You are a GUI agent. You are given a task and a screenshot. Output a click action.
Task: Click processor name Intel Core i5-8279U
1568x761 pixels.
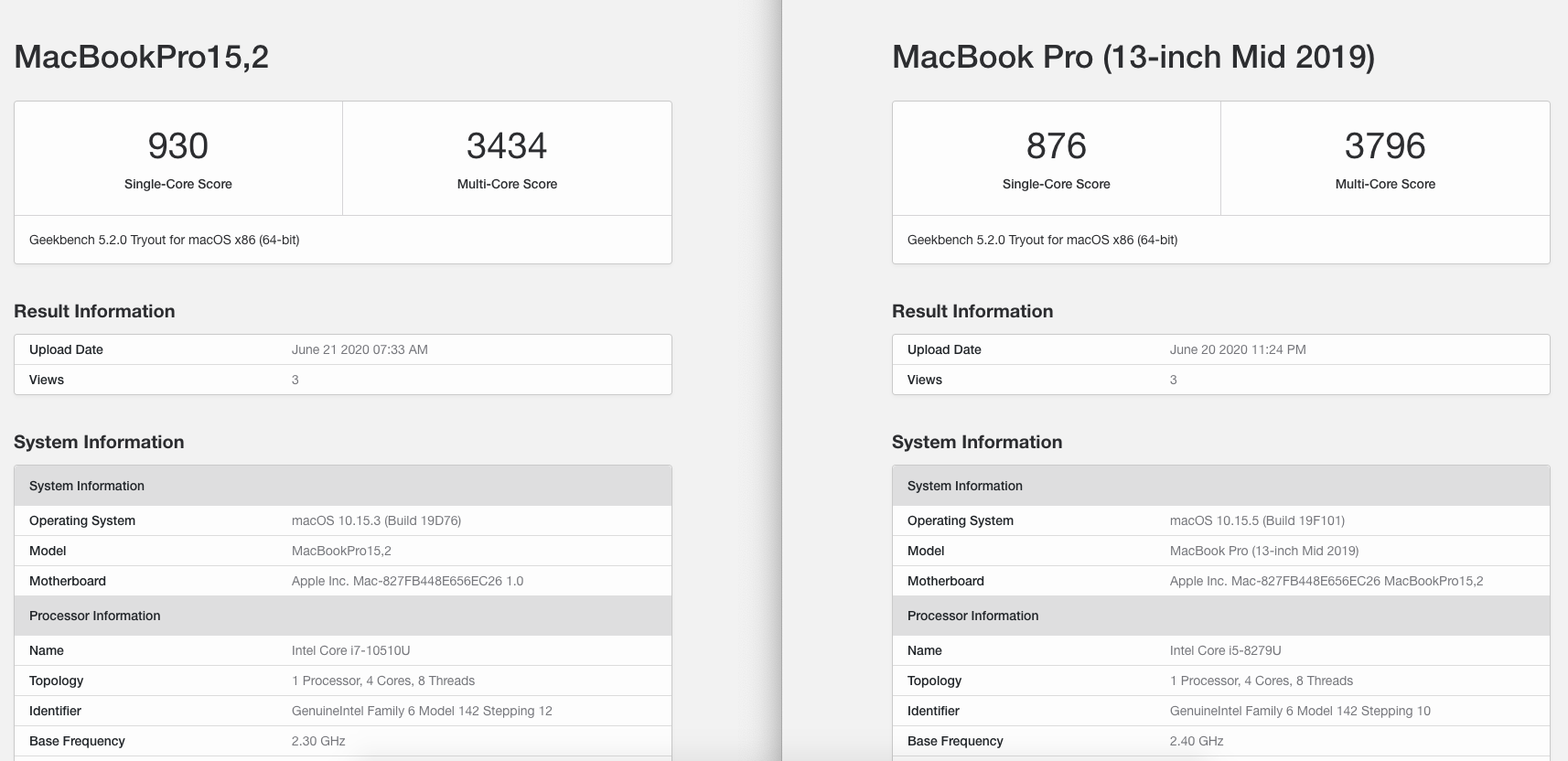pos(1225,650)
